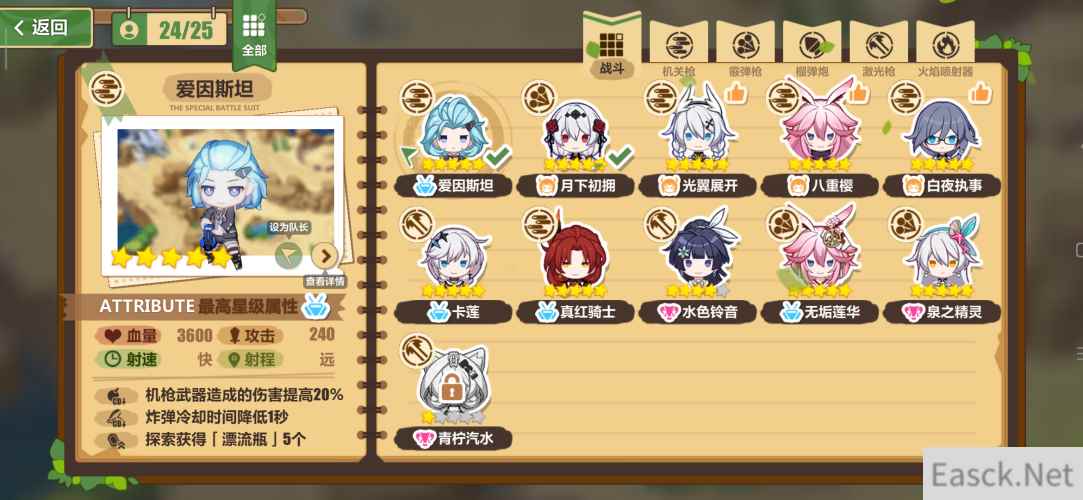Select the 榴弹炮 weapon tab icon
The height and width of the screenshot is (500, 1083).
(811, 47)
